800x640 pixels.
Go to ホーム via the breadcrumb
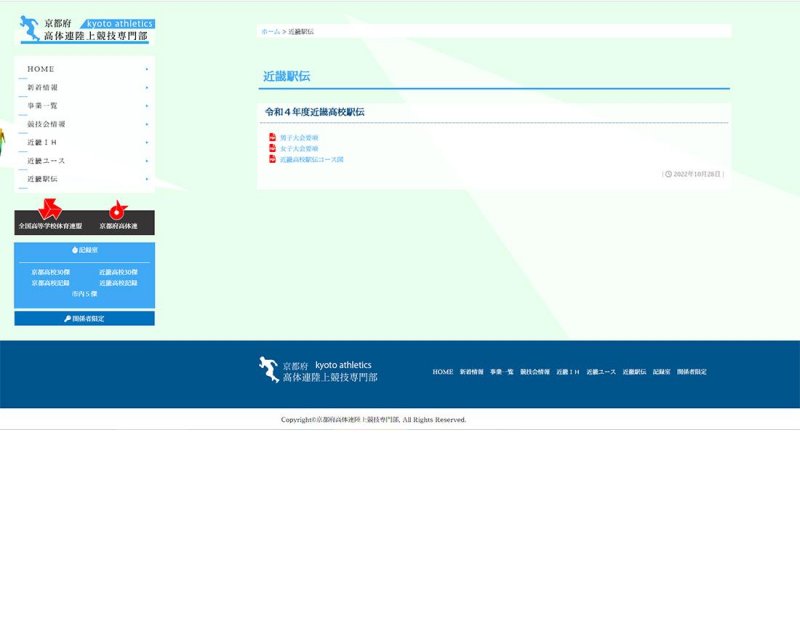(270, 32)
